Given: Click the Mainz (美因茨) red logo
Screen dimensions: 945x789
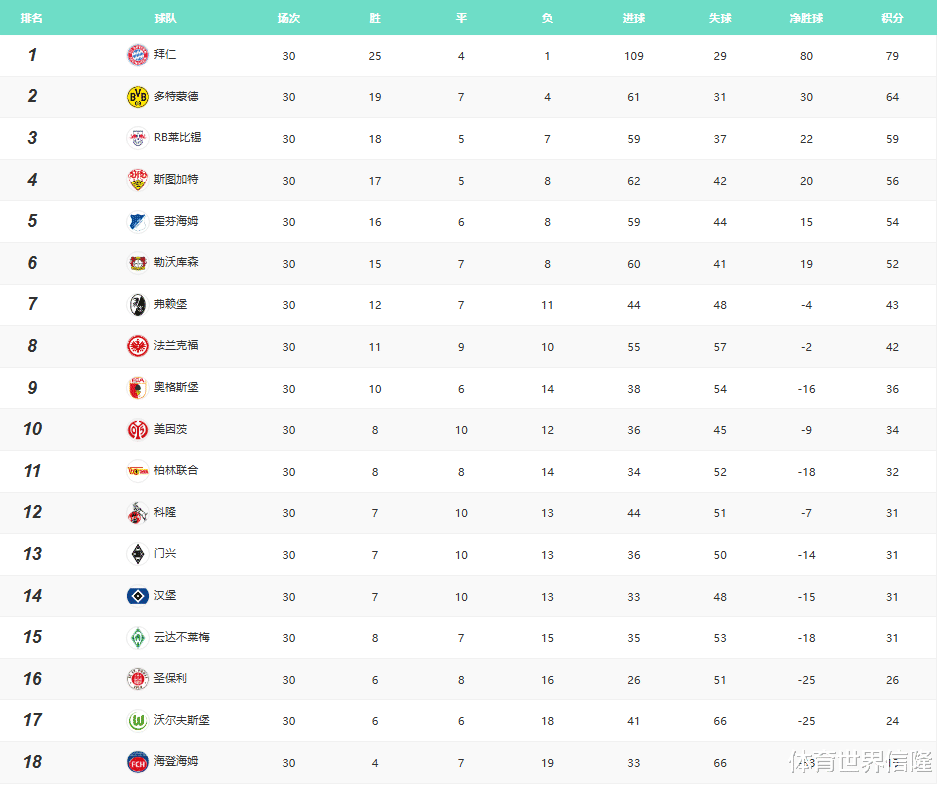Looking at the screenshot, I should pos(137,430).
